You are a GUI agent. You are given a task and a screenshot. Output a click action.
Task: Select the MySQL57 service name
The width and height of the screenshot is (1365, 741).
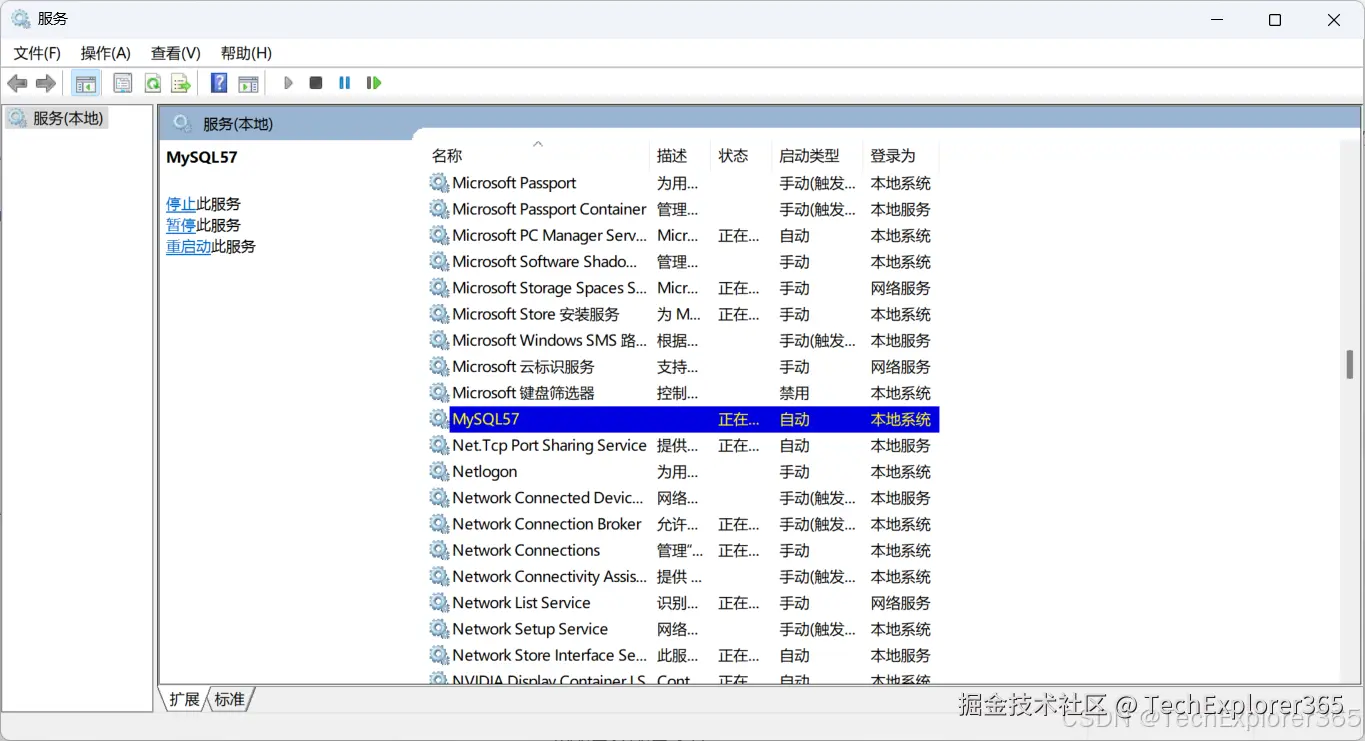click(486, 419)
